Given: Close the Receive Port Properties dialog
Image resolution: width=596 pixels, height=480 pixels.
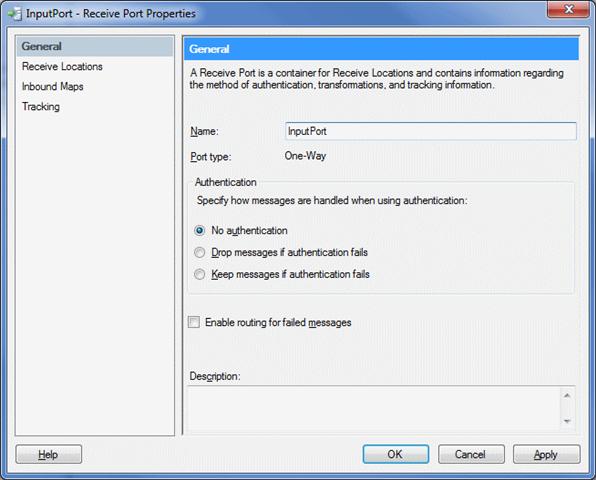Looking at the screenshot, I should point(568,9).
